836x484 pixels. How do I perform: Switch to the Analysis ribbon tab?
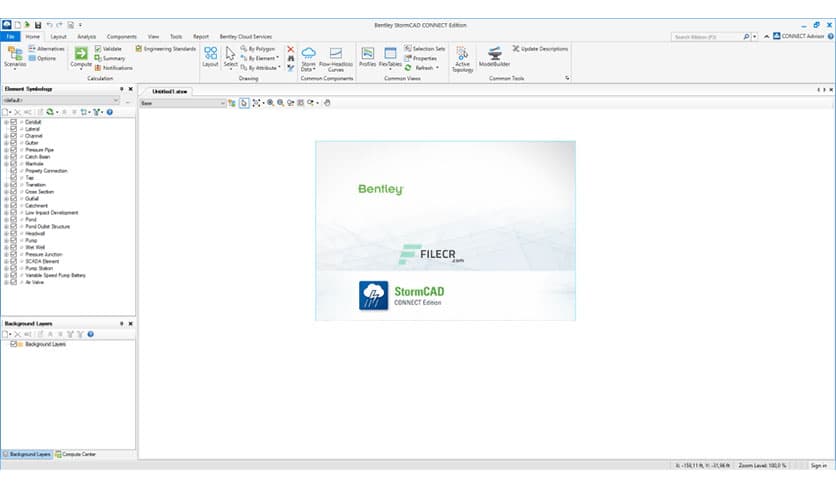pyautogui.click(x=86, y=37)
